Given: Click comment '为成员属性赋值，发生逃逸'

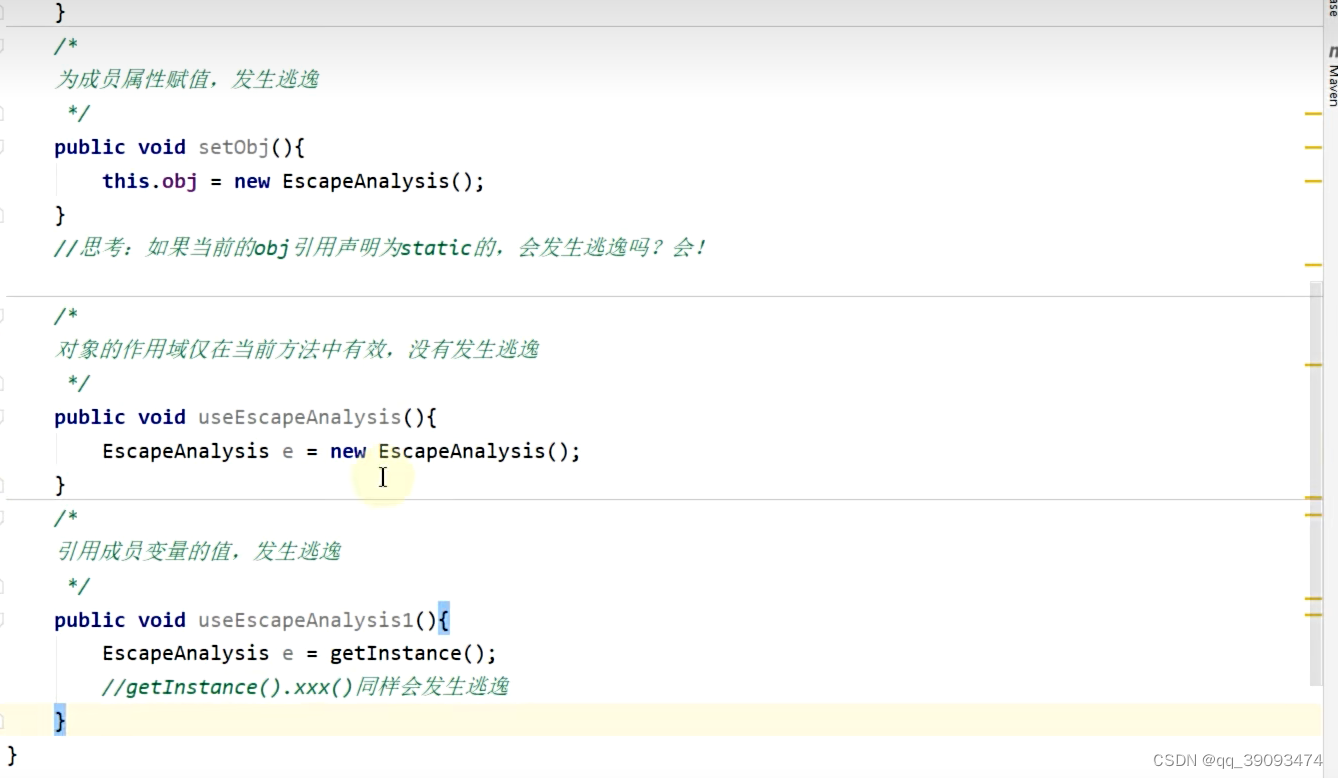Looking at the screenshot, I should [187, 79].
